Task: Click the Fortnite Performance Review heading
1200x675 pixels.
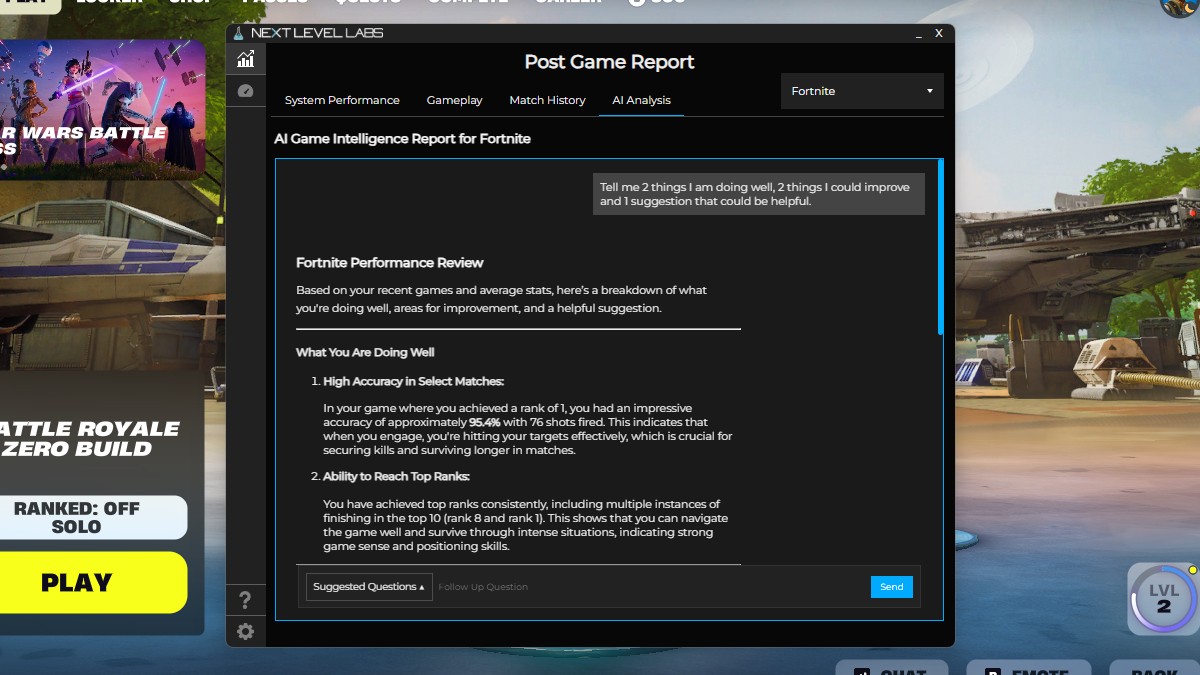Action: [x=390, y=262]
